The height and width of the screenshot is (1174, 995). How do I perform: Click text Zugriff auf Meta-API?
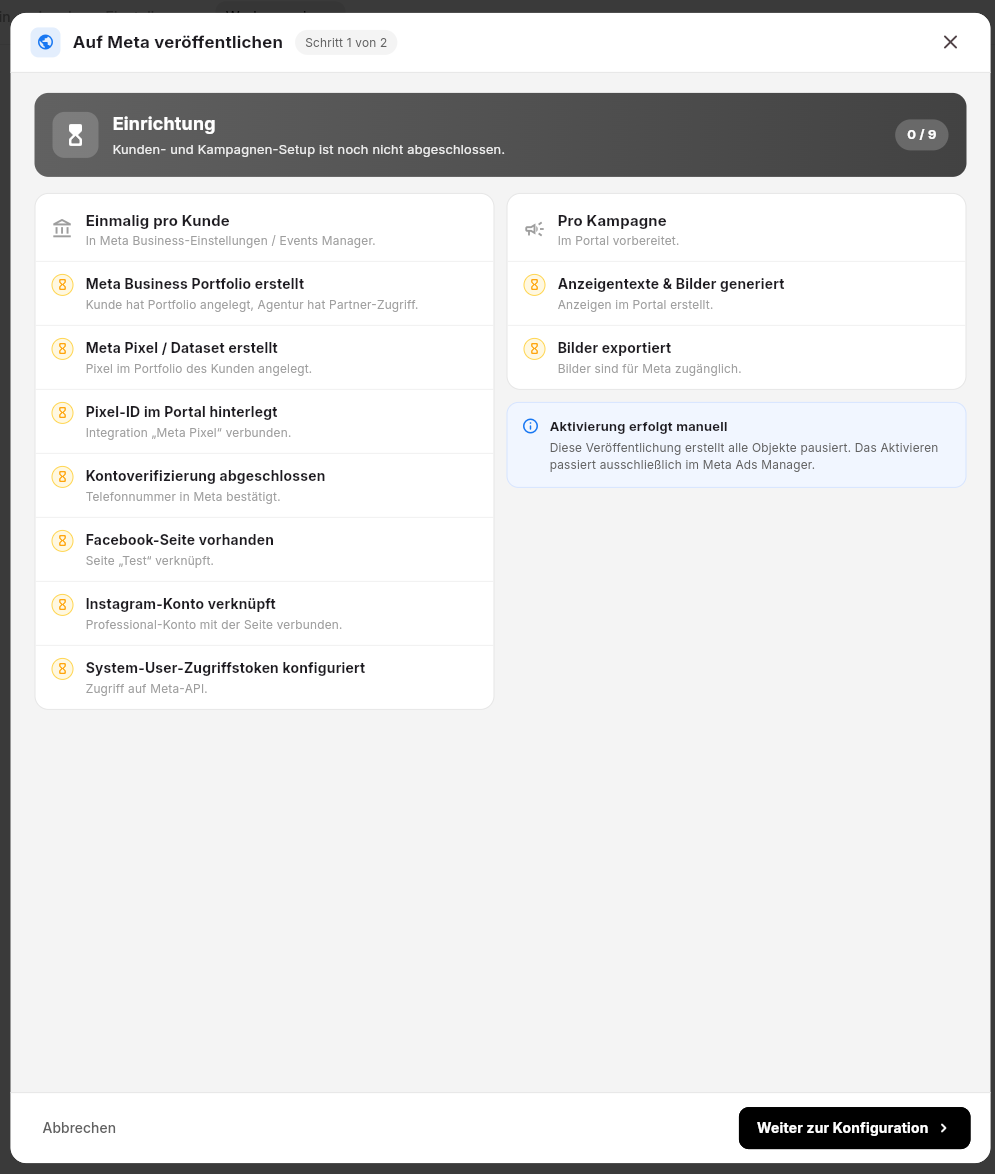tap(147, 689)
